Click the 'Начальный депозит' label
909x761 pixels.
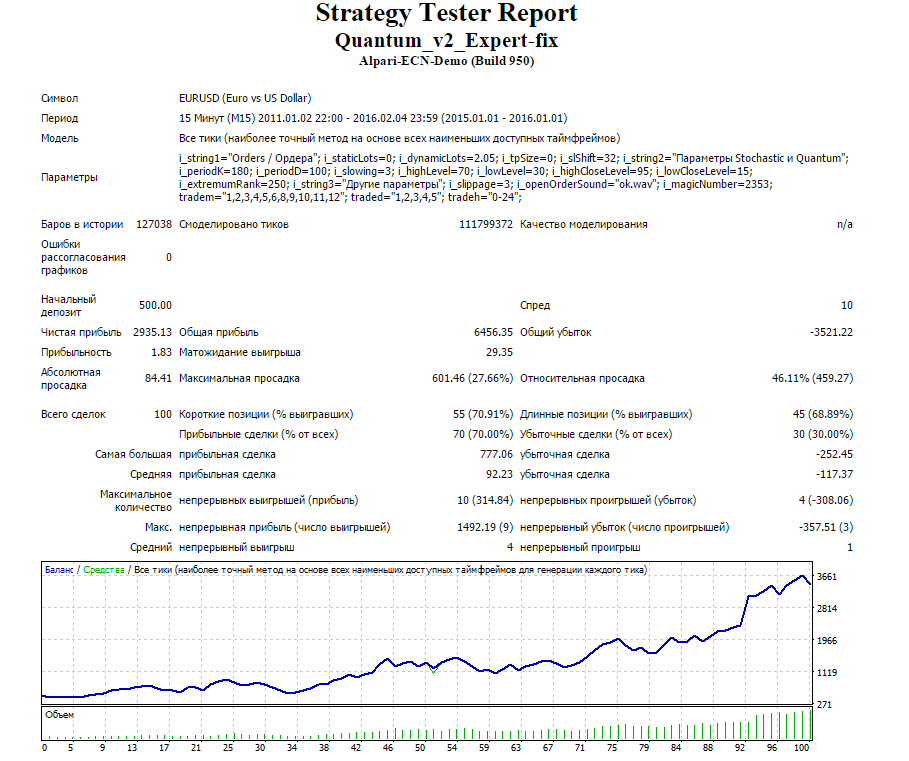pyautogui.click(x=68, y=305)
